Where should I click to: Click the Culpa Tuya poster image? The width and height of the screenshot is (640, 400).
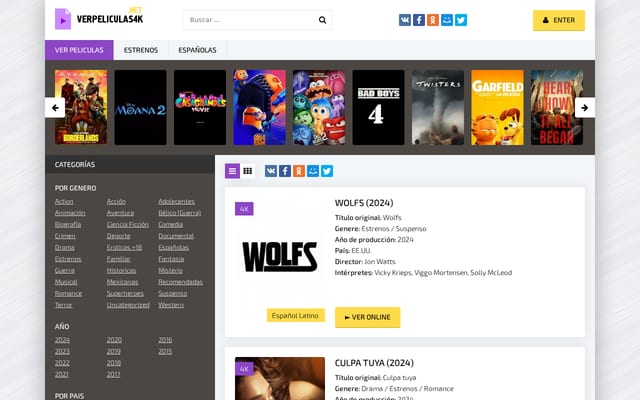280,378
